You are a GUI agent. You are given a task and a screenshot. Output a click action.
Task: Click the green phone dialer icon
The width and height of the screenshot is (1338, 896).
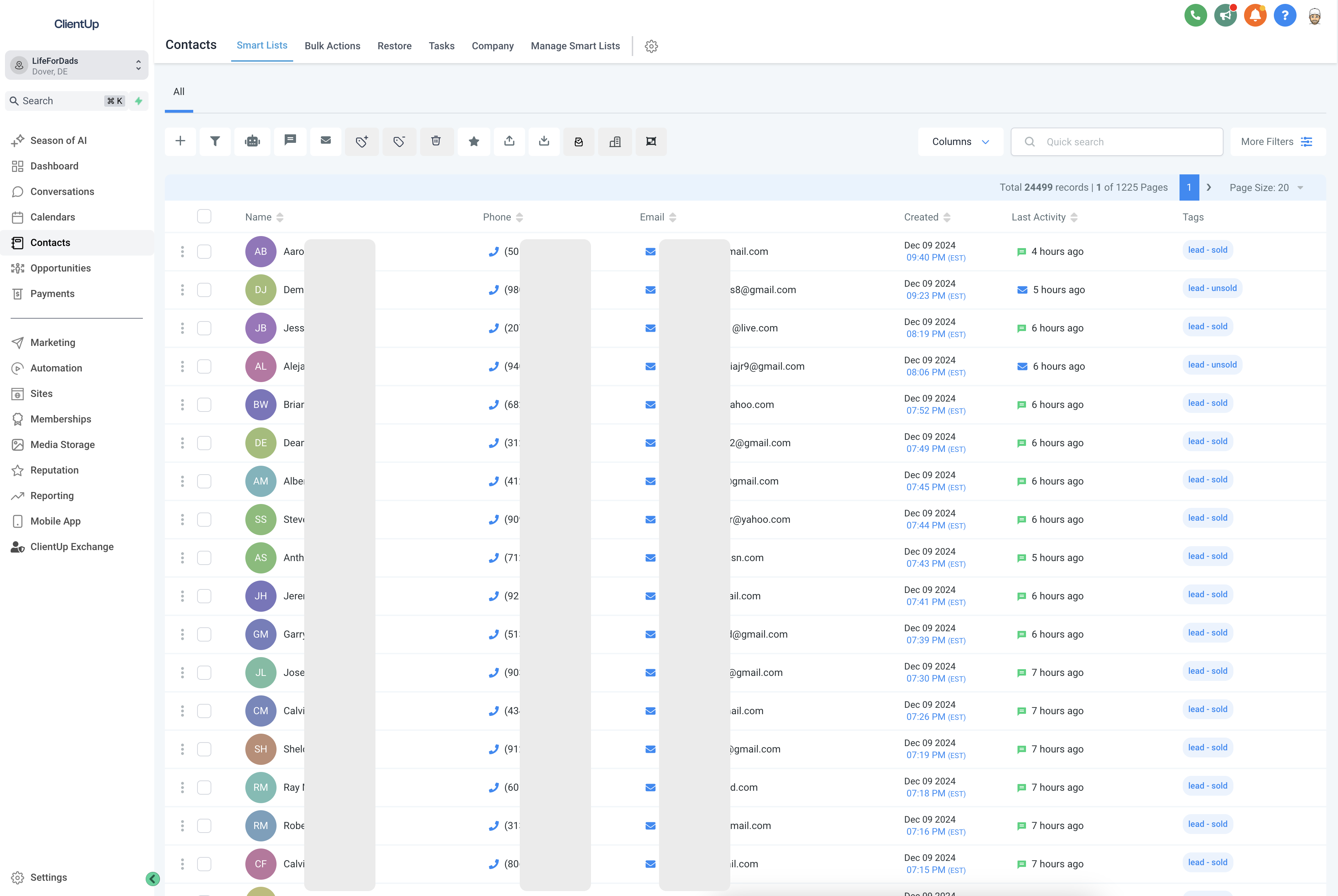[1195, 16]
